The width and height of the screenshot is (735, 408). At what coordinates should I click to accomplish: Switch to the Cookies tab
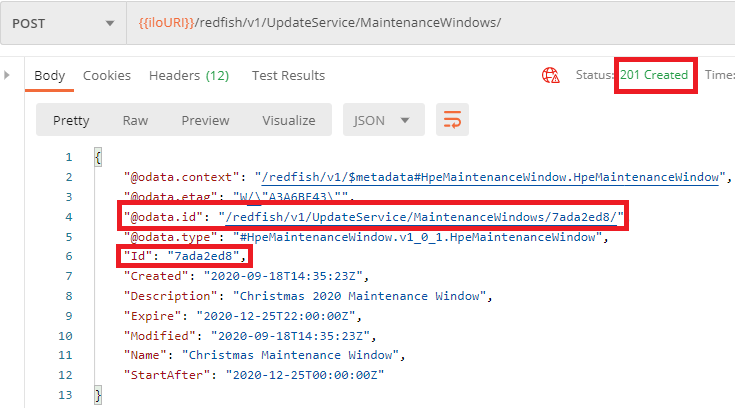click(x=107, y=75)
